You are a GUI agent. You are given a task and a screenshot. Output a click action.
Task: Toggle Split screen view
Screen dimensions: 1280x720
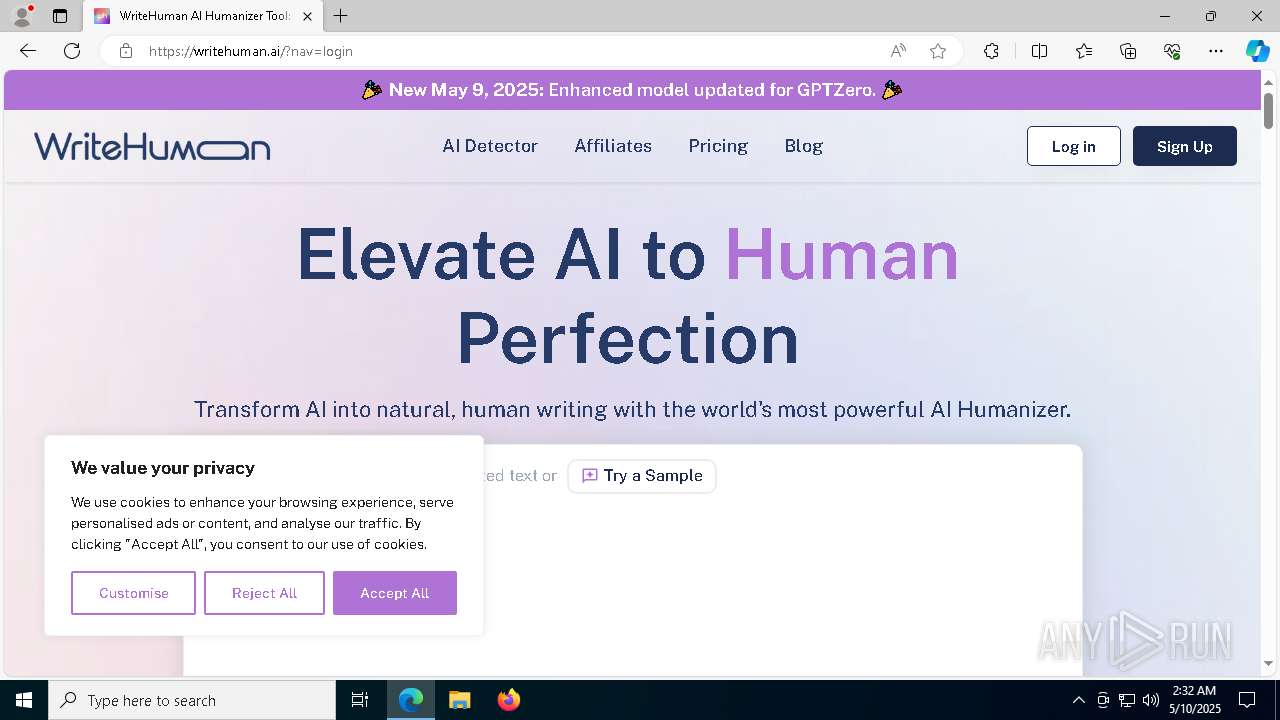click(1039, 51)
